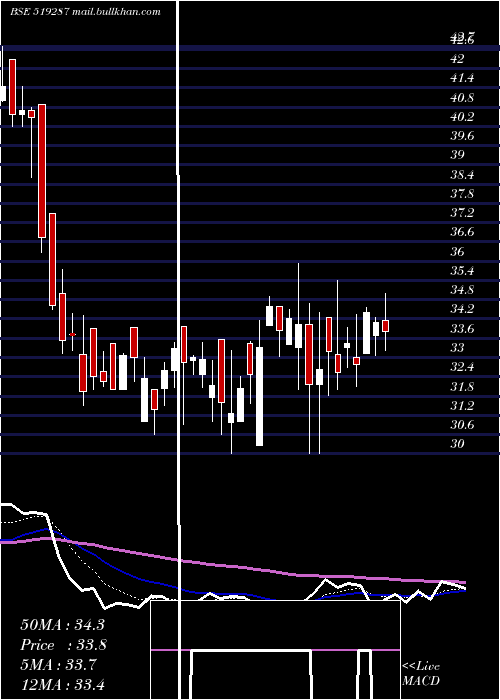500x700 pixels.
Task: Click the 34.8 price axis label
Action: point(462,290)
